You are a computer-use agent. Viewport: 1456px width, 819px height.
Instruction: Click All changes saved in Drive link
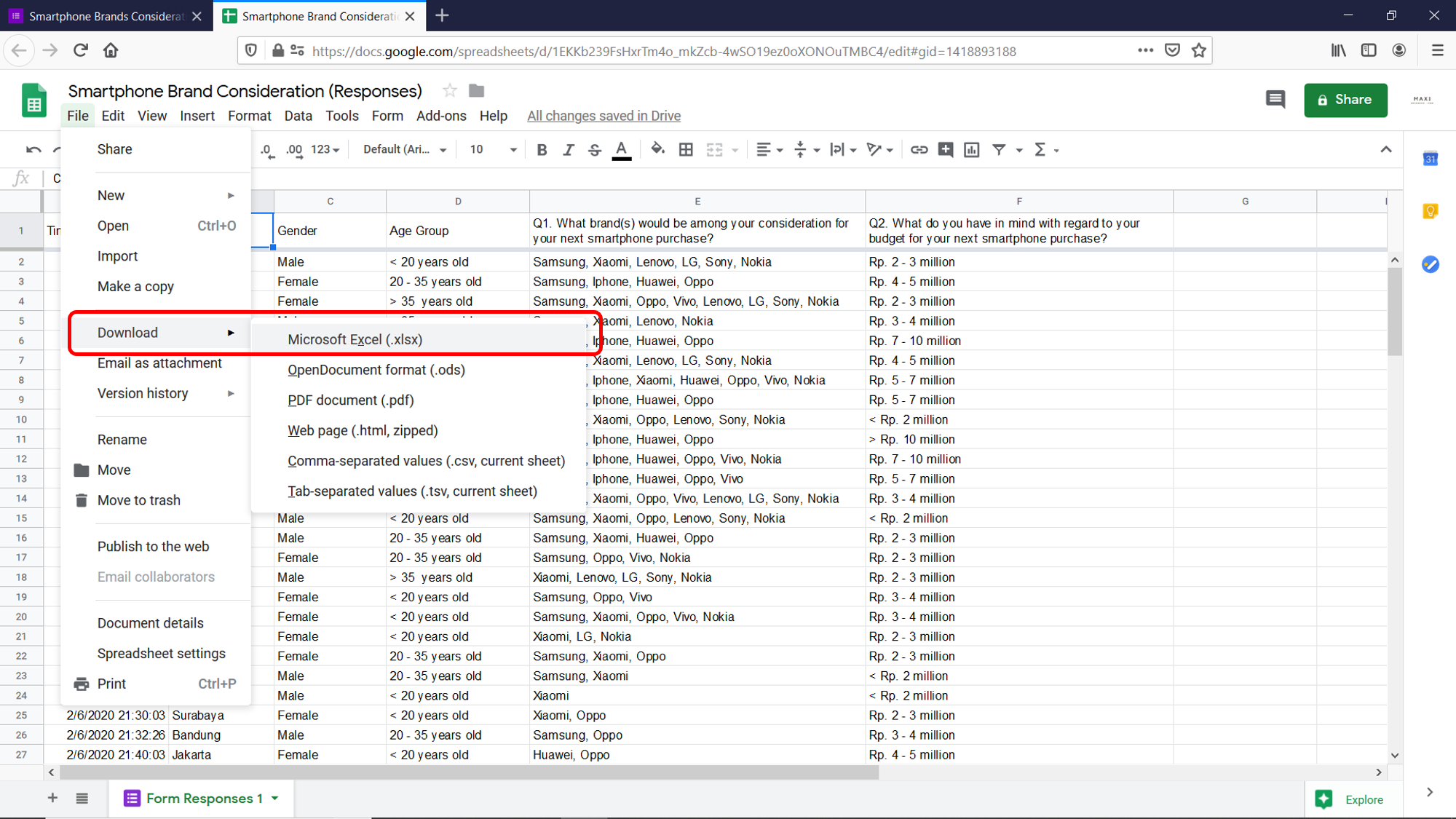pos(604,116)
